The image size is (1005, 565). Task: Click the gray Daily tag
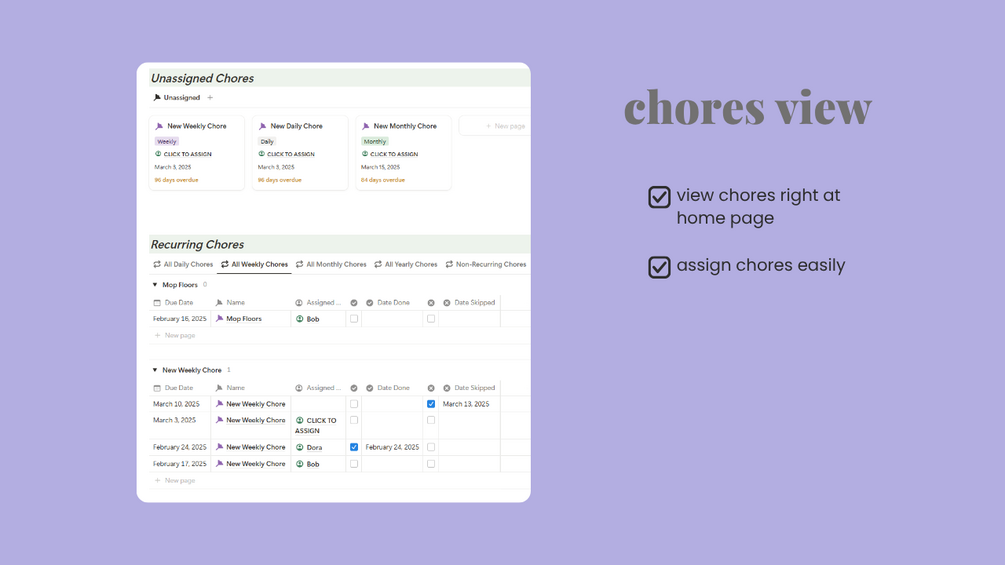coord(267,142)
